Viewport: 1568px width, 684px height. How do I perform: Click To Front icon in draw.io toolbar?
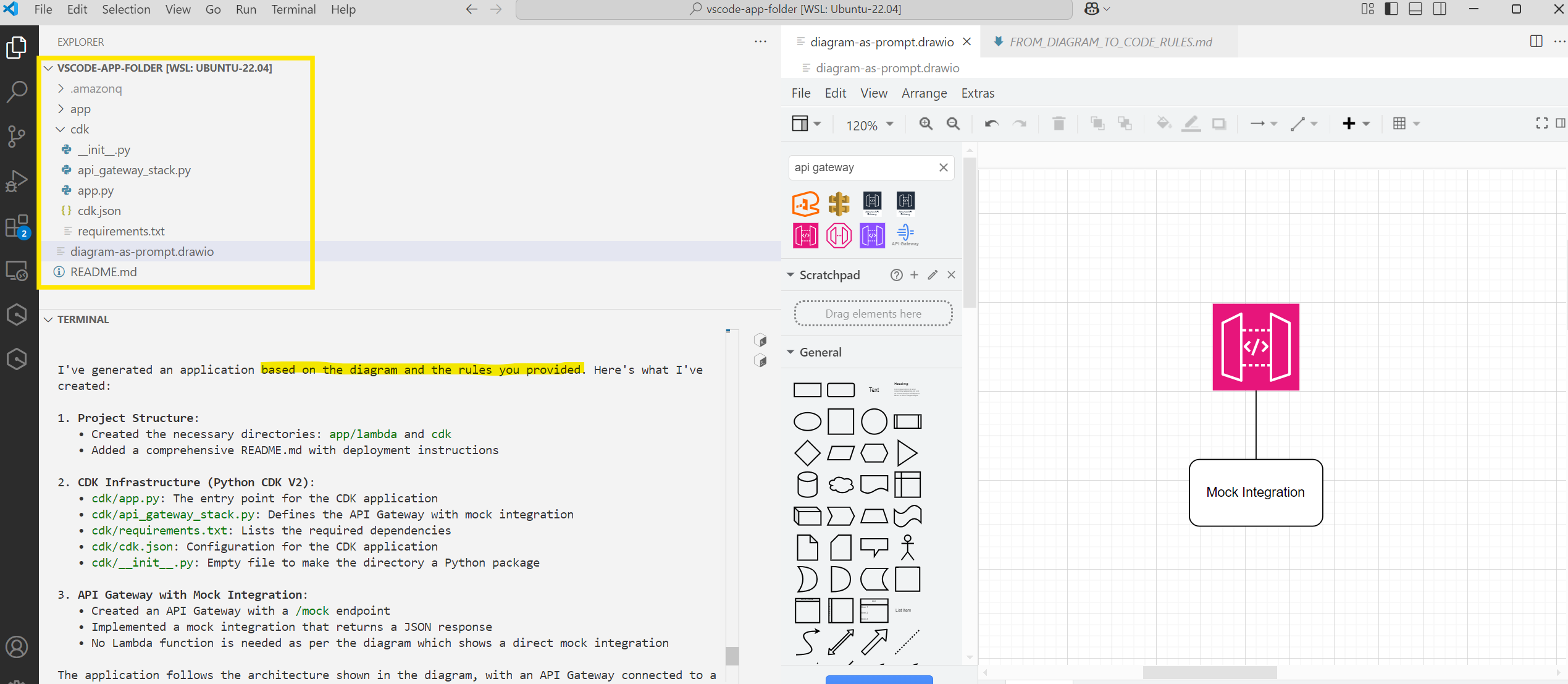pyautogui.click(x=1097, y=124)
